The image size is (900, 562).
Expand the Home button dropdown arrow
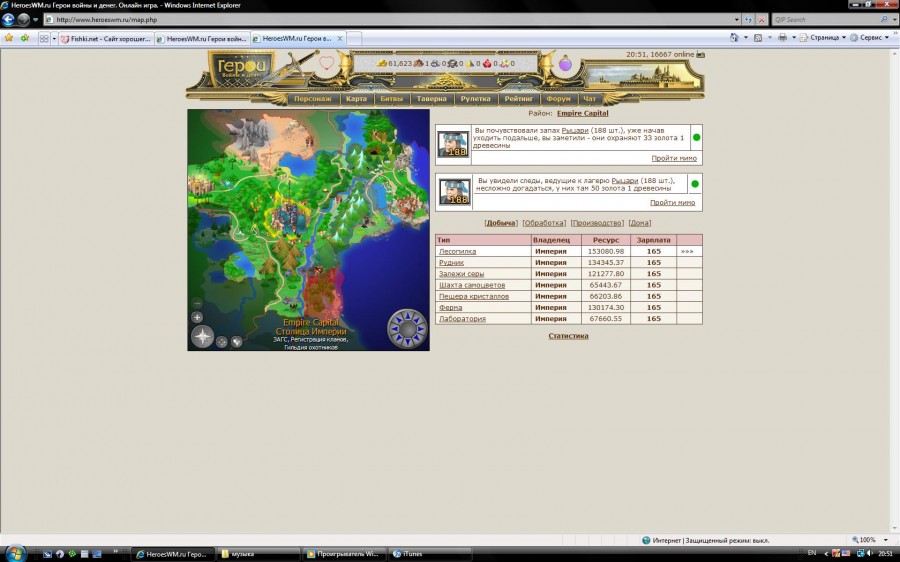pos(746,37)
